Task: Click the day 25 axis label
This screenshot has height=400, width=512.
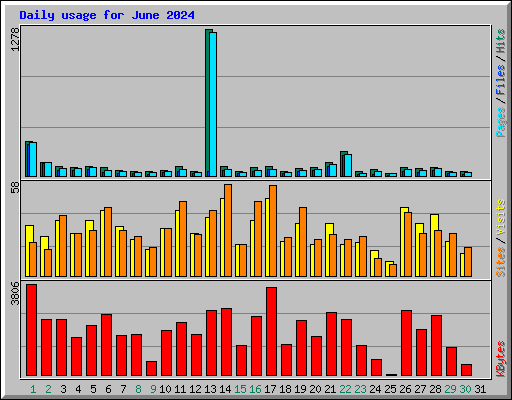Action: [390, 389]
